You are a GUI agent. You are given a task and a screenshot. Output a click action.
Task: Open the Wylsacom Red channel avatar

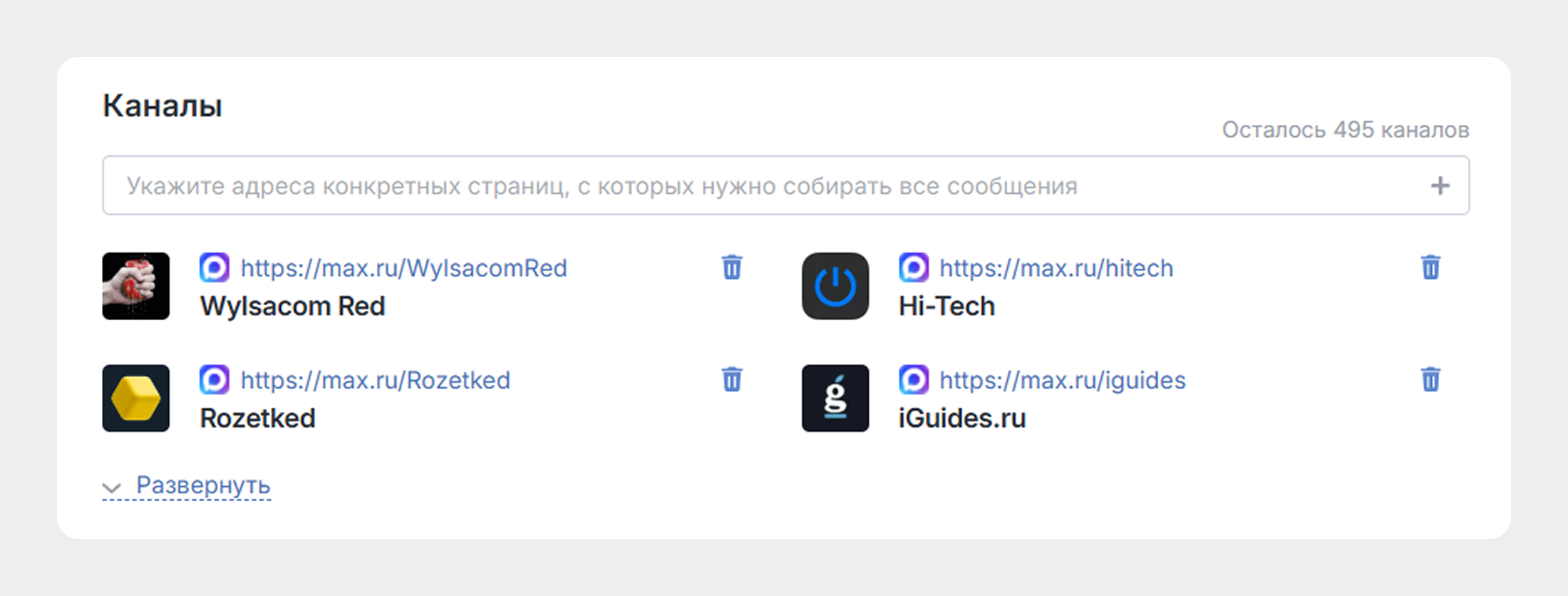135,286
